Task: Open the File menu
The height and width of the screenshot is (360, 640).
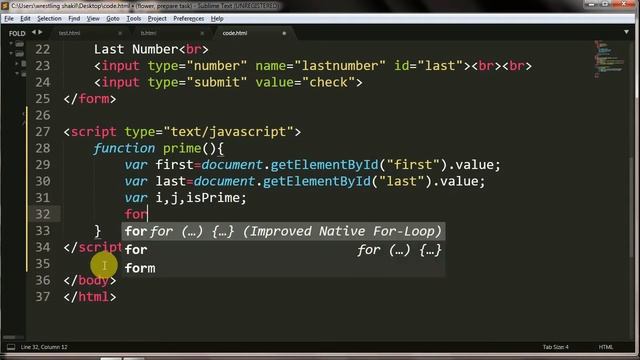Action: pyautogui.click(x=9, y=19)
